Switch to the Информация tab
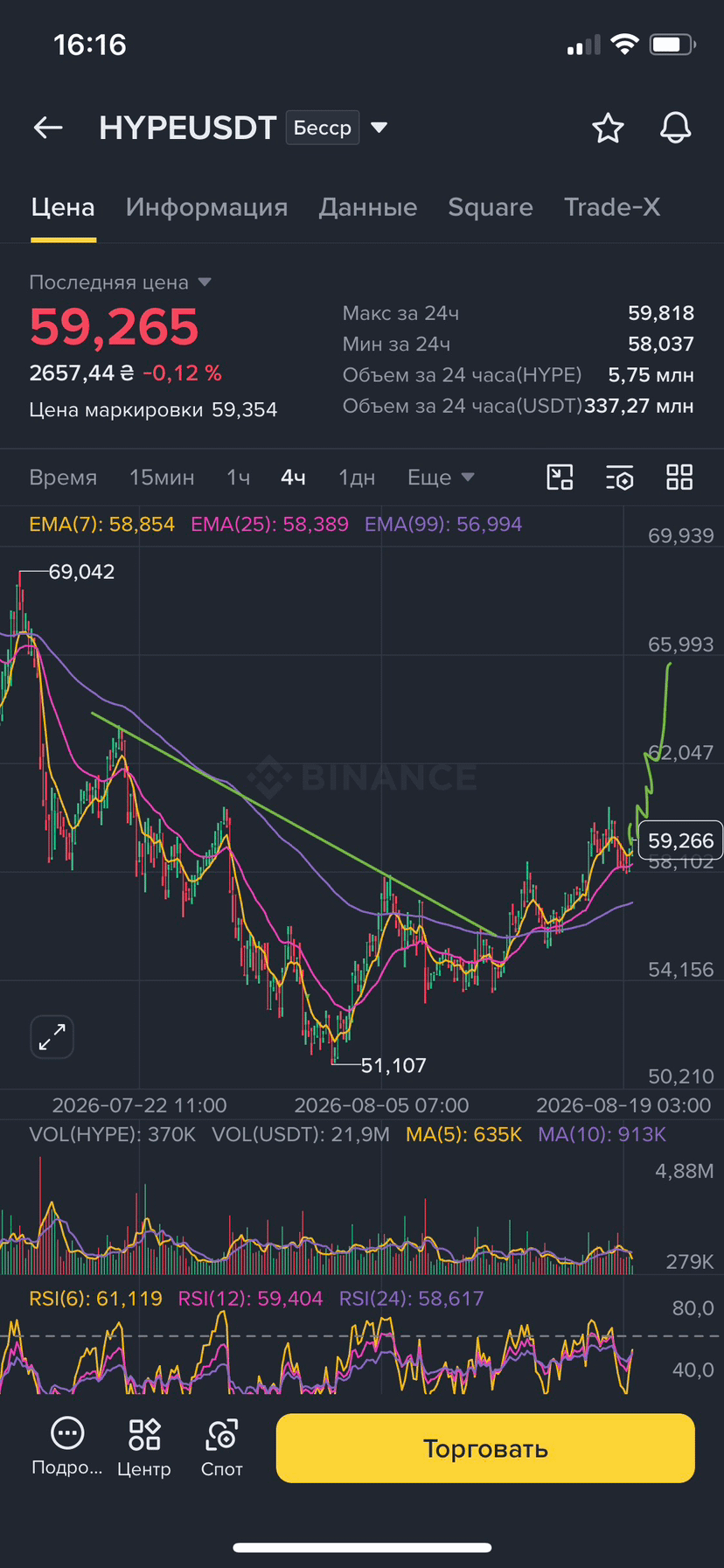Screen dimensions: 724x1568 pyautogui.click(x=206, y=207)
